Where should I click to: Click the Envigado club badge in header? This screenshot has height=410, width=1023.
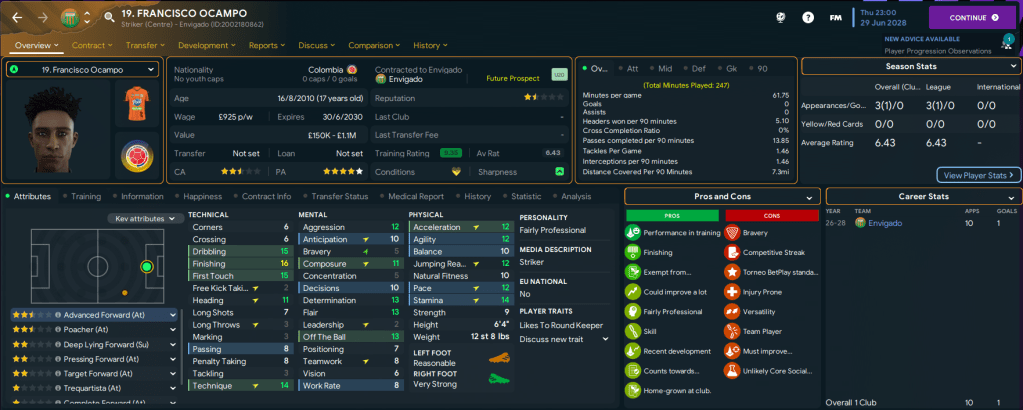(x=69, y=18)
